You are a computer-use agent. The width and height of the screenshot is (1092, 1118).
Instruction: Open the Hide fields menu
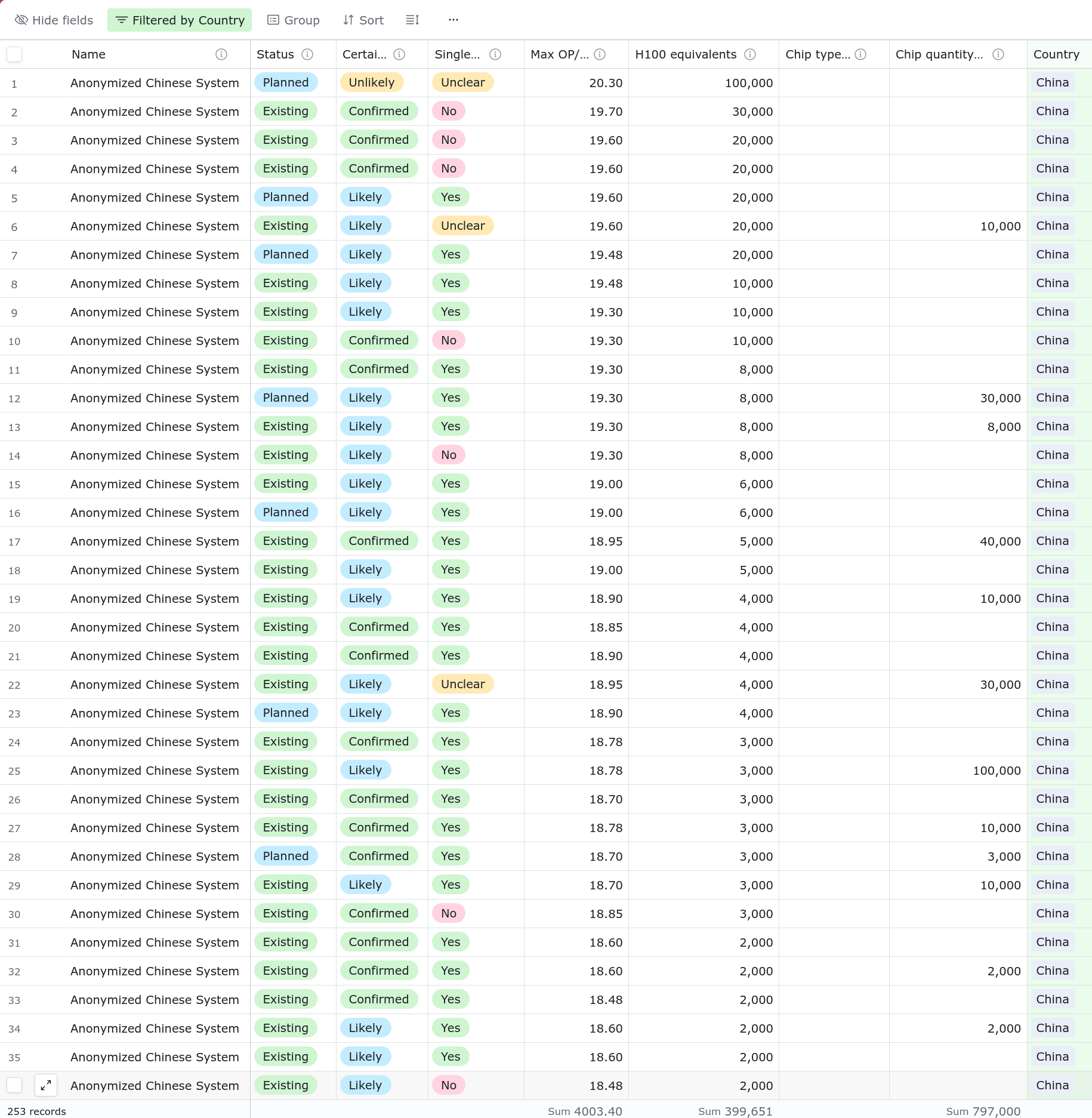point(54,20)
